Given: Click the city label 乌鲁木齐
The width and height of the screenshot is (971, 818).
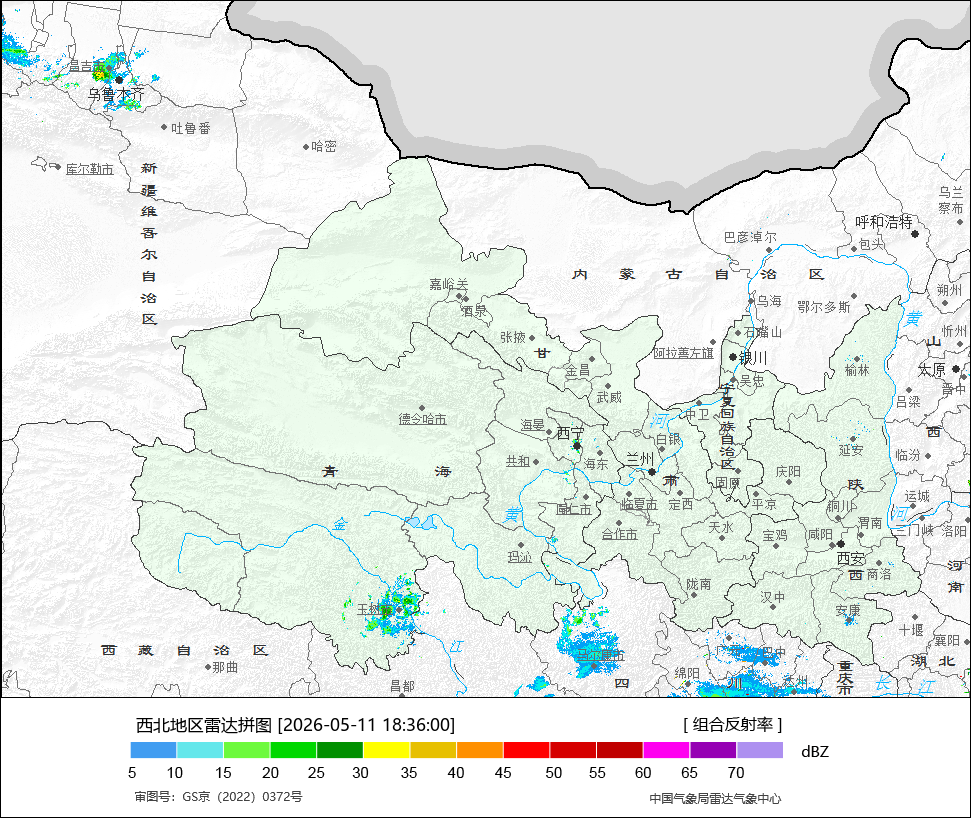Looking at the screenshot, I should tap(116, 94).
